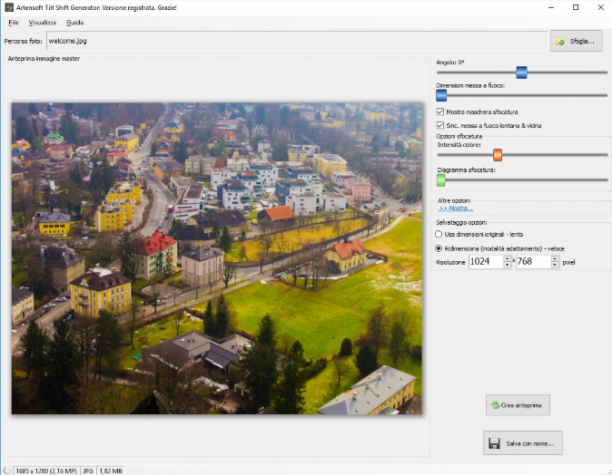The height and width of the screenshot is (475, 612).
Task: Toggle Sinc. messa a fuoco lontana & vicina
Action: [440, 125]
